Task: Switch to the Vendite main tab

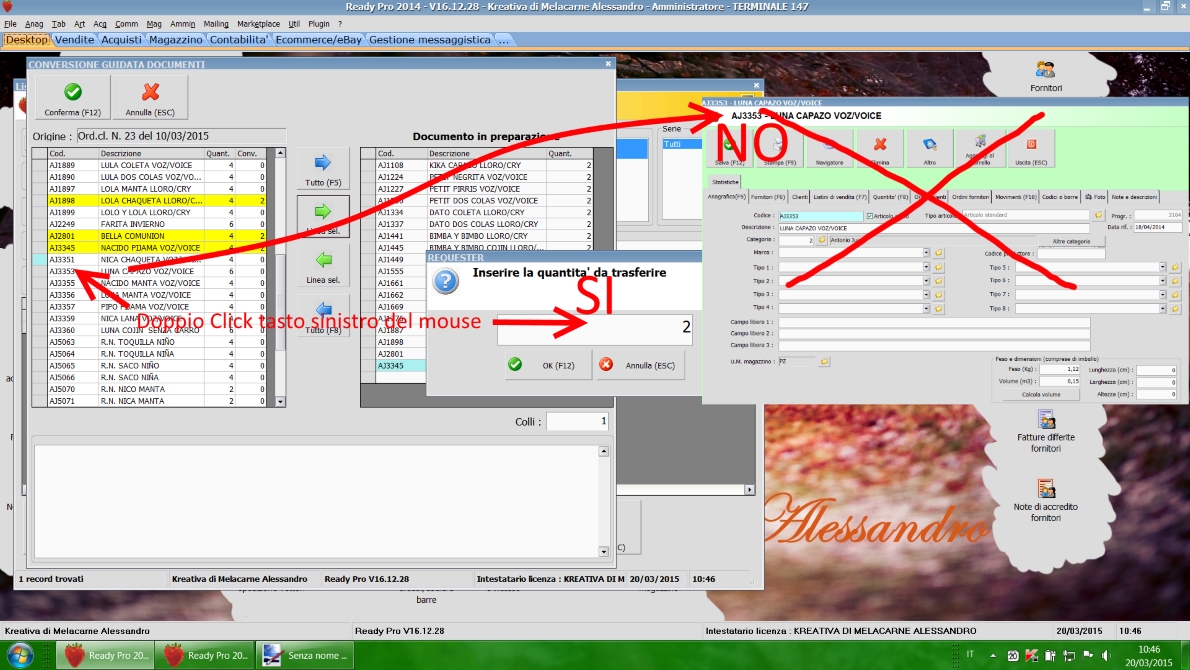Action: 74,39
